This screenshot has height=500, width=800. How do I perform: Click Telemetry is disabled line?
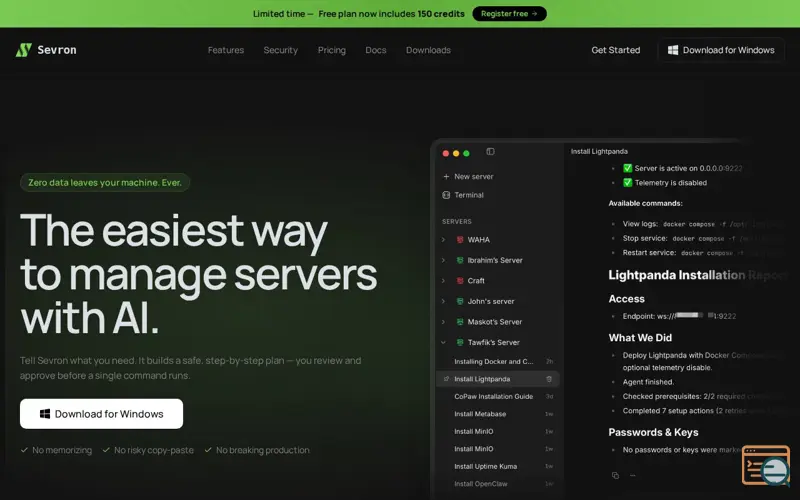point(665,183)
